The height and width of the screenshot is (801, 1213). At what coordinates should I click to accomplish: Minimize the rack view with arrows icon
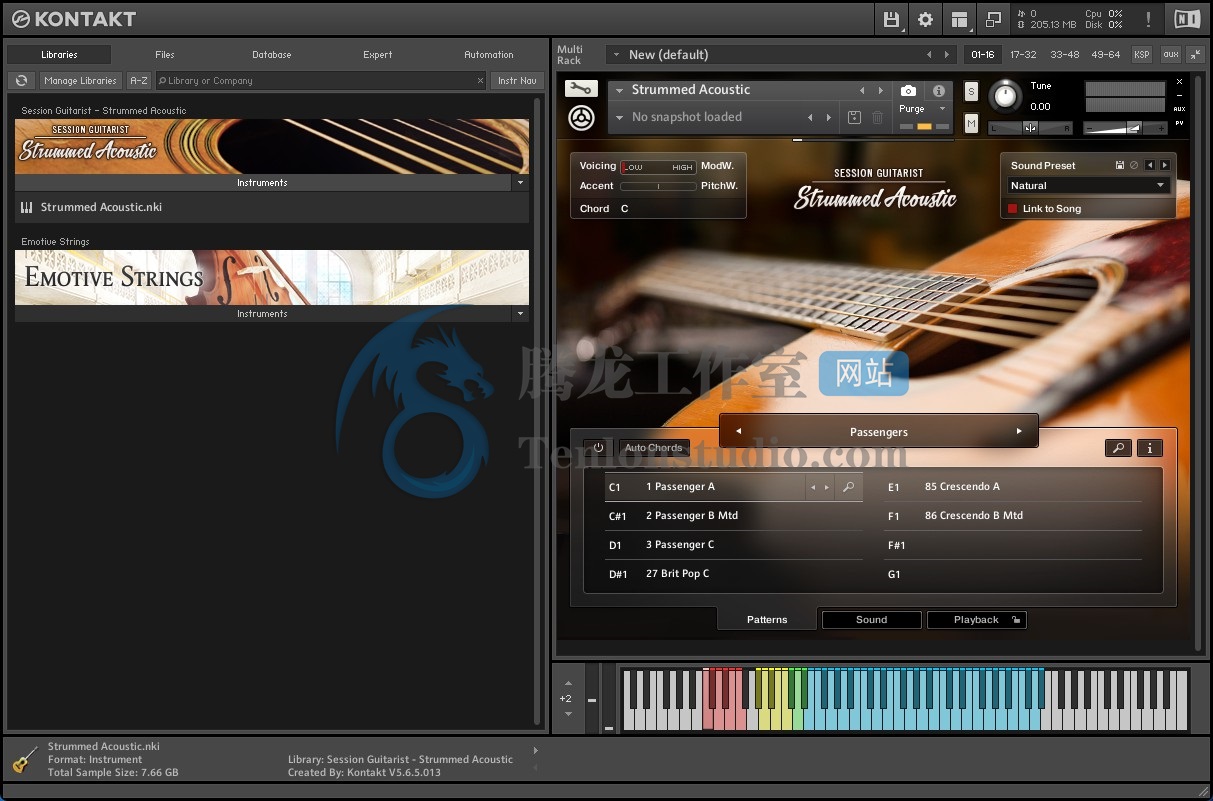pyautogui.click(x=1196, y=55)
